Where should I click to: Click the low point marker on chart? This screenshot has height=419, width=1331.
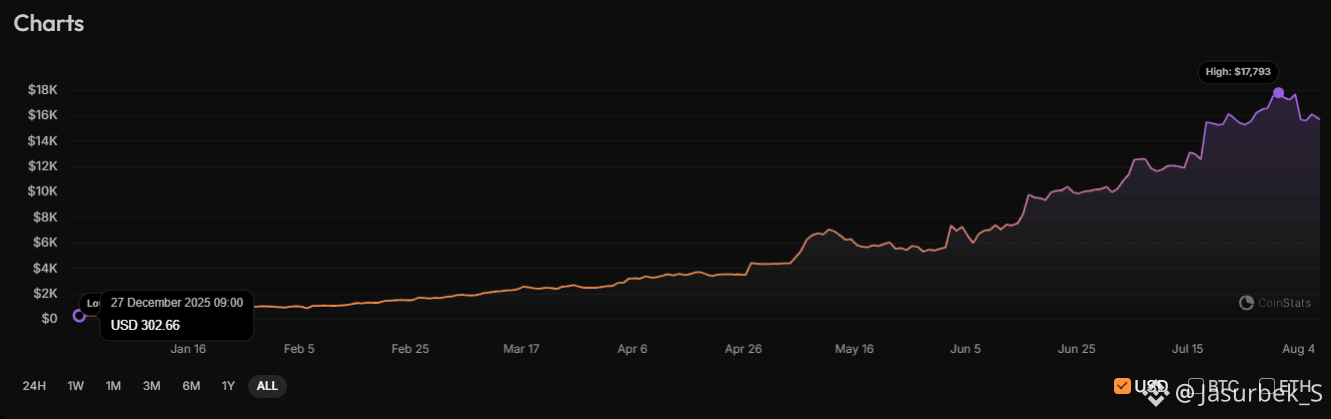pyautogui.click(x=79, y=316)
